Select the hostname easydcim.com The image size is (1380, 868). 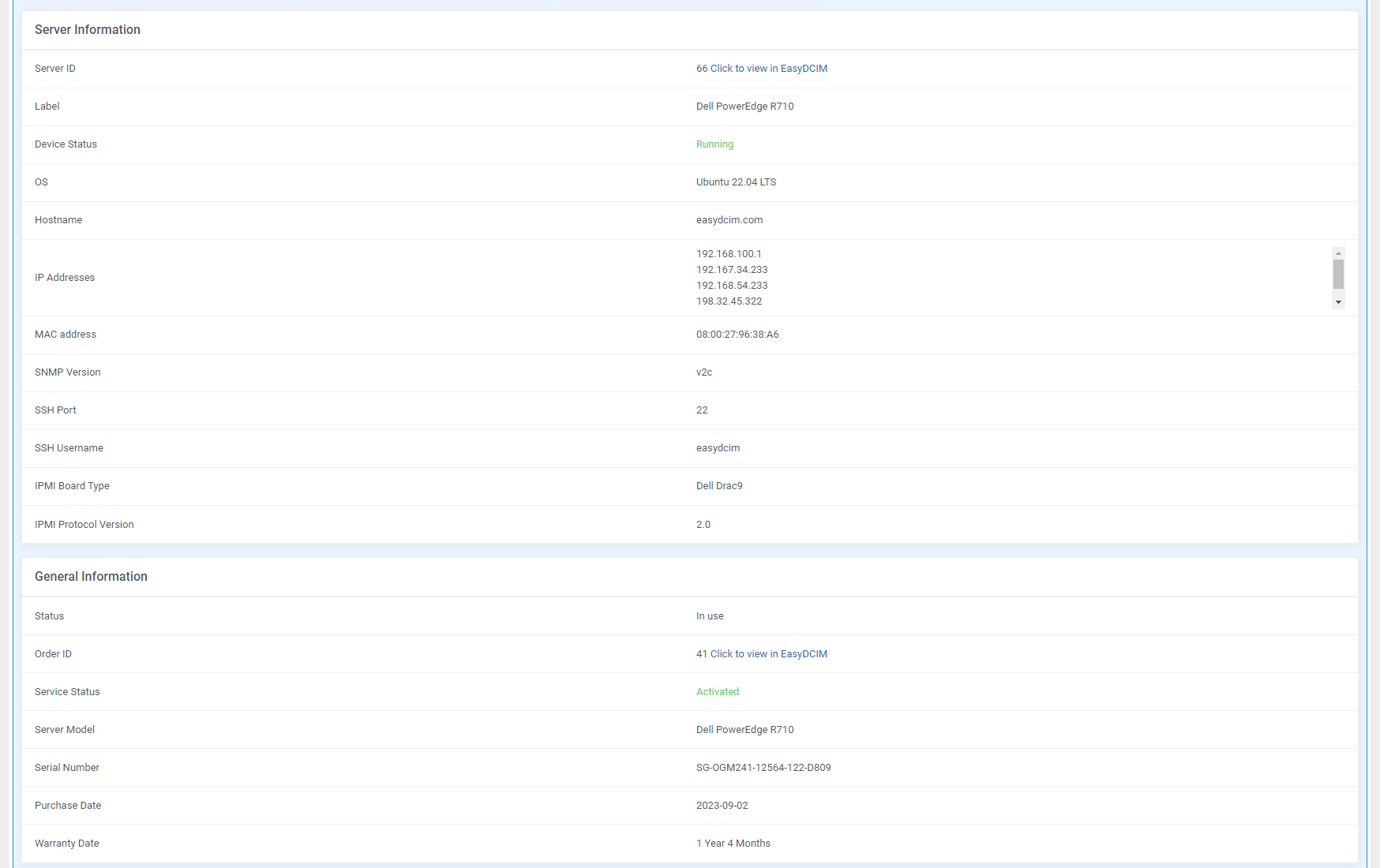729,220
